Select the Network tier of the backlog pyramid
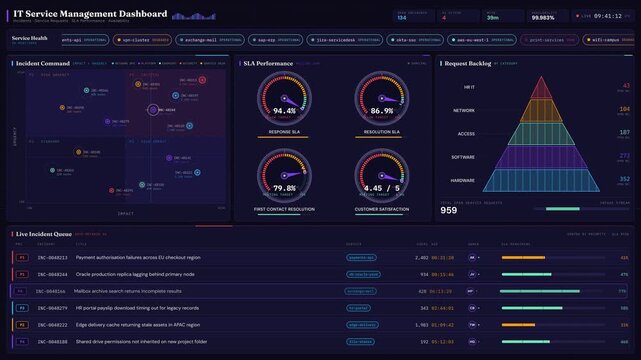Viewport: 641px width, 360px height. pyautogui.click(x=541, y=111)
